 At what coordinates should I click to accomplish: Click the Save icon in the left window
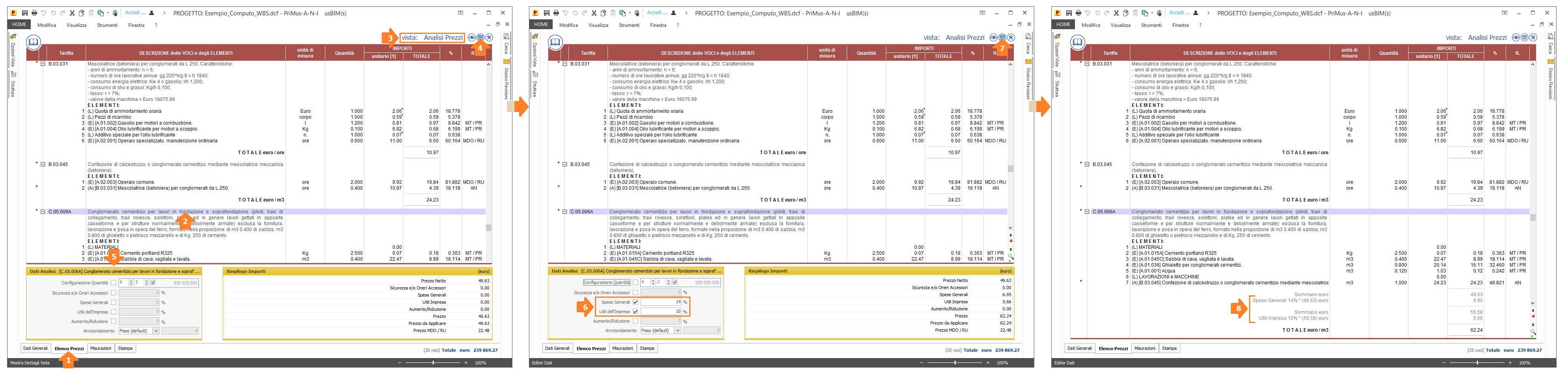point(24,13)
